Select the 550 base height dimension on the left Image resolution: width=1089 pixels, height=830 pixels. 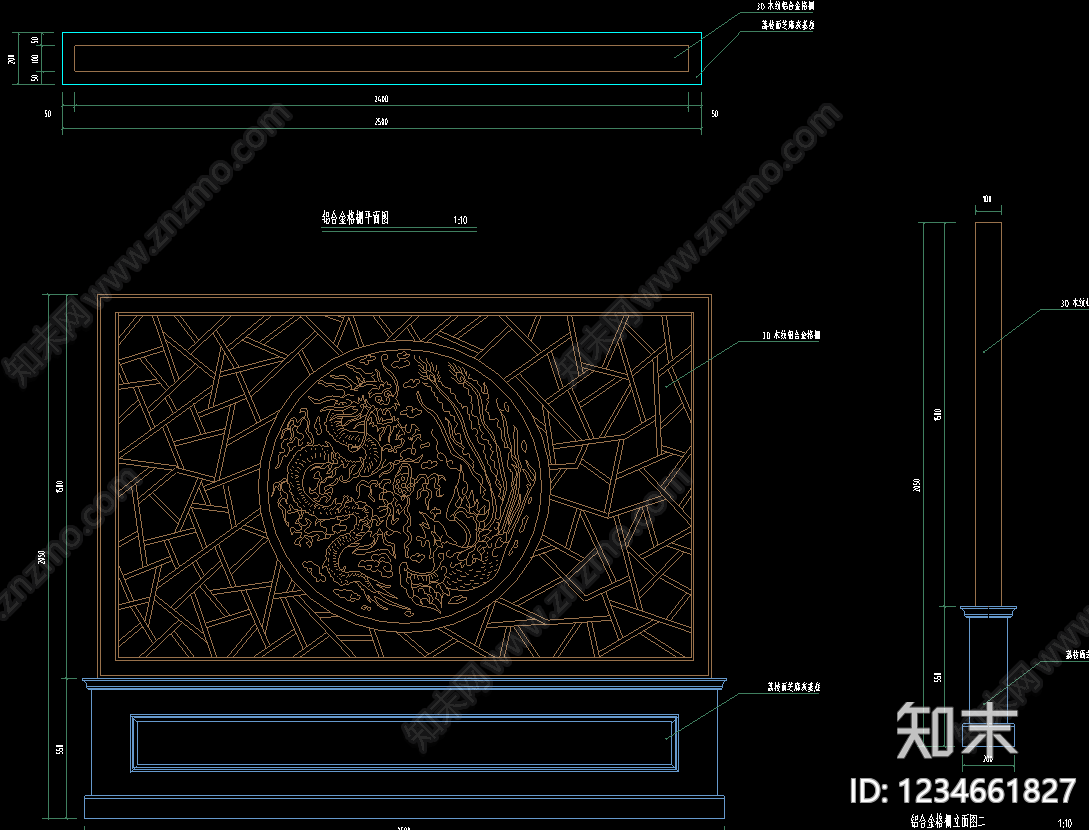tap(60, 749)
